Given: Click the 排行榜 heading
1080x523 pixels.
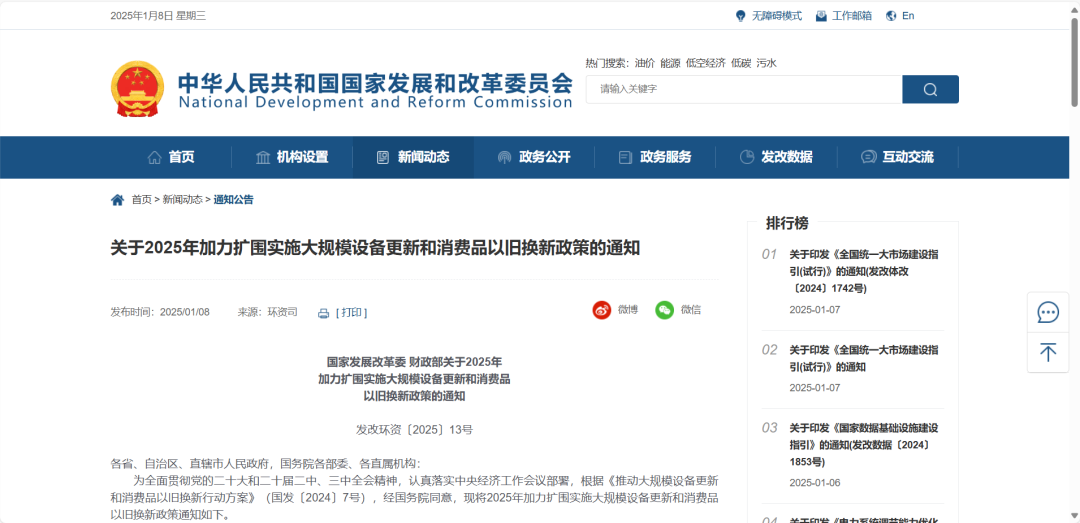Looking at the screenshot, I should point(787,223).
